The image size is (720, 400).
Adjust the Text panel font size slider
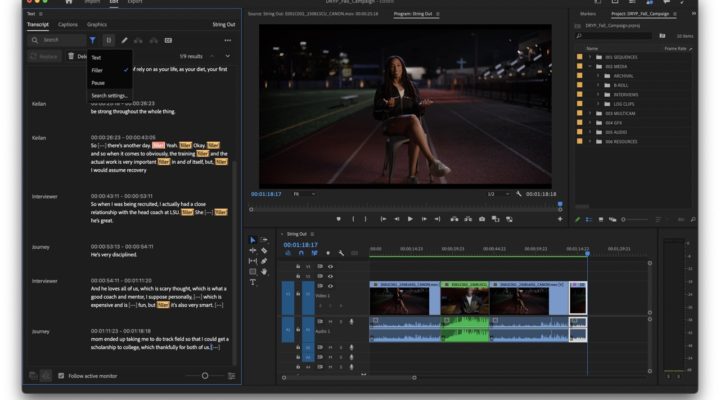(205, 376)
